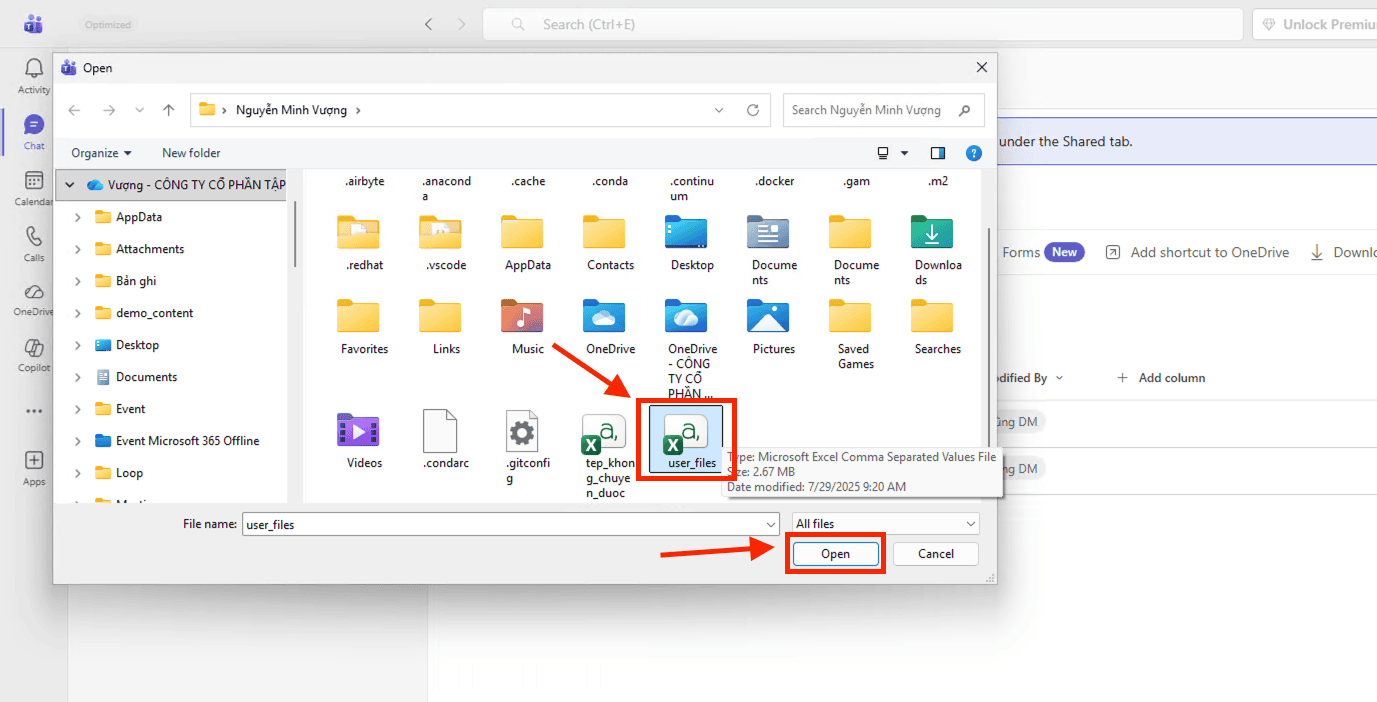Click the dialog Refresh icon
Screen dimensions: 1377x702
point(753,110)
